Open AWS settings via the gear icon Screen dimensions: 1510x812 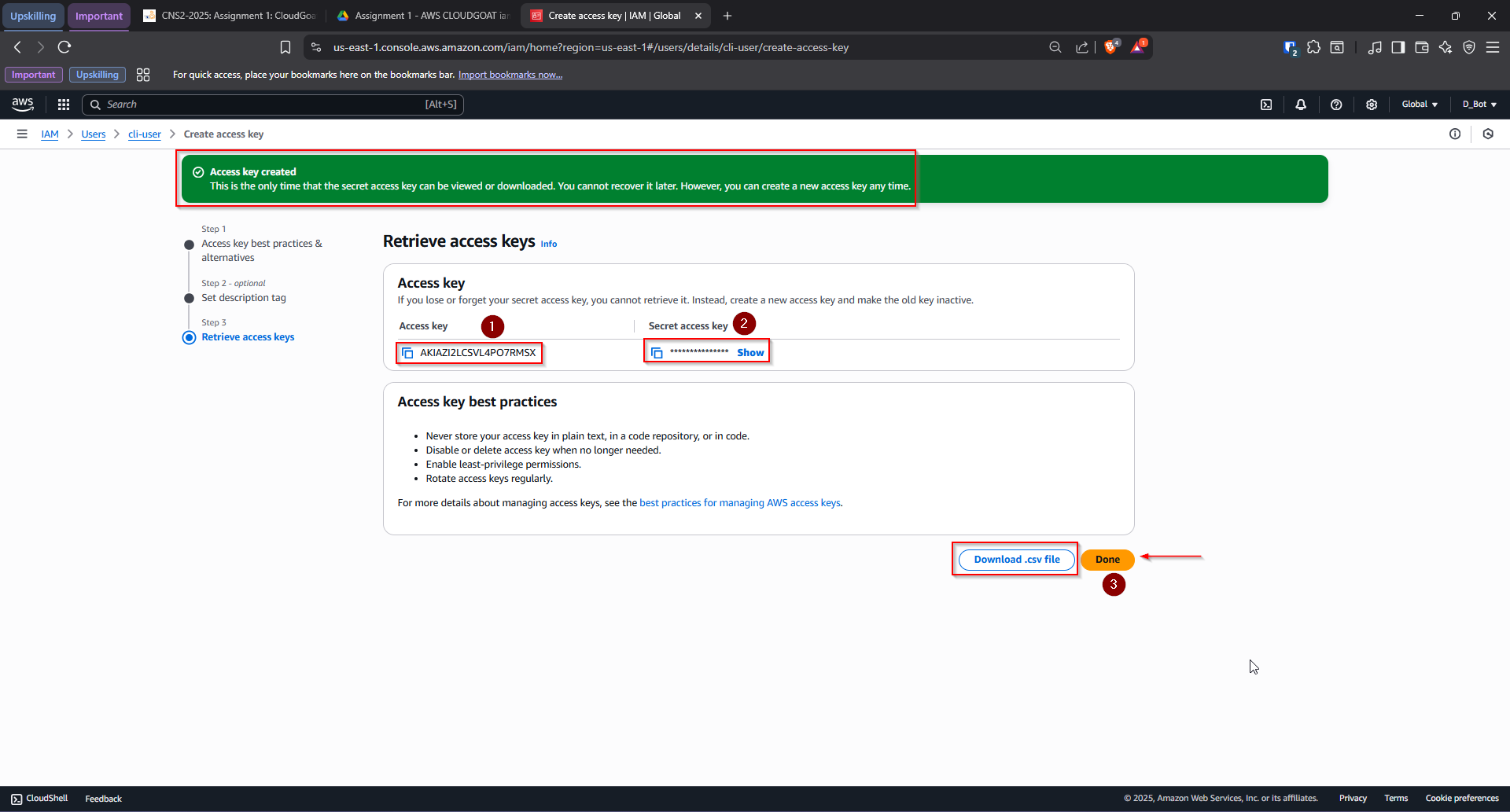tap(1372, 104)
